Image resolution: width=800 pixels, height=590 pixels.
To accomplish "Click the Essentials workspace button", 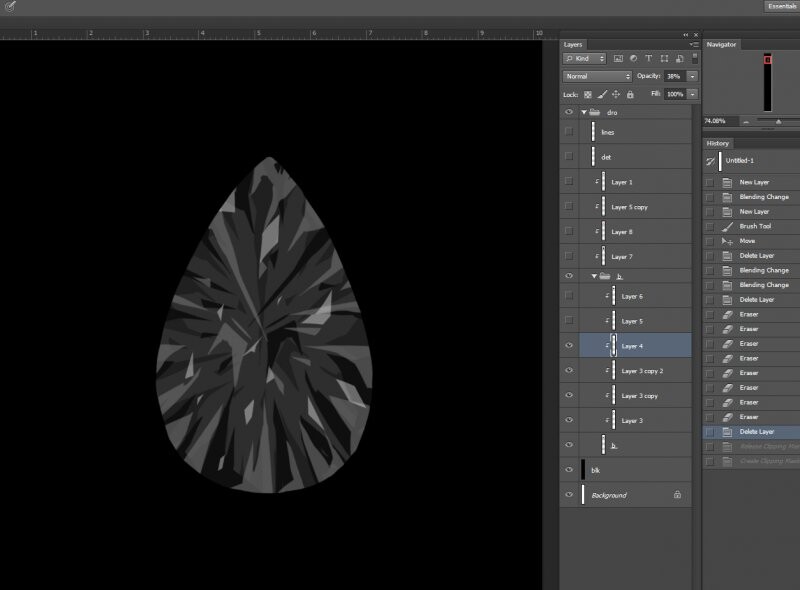I will coord(781,6).
